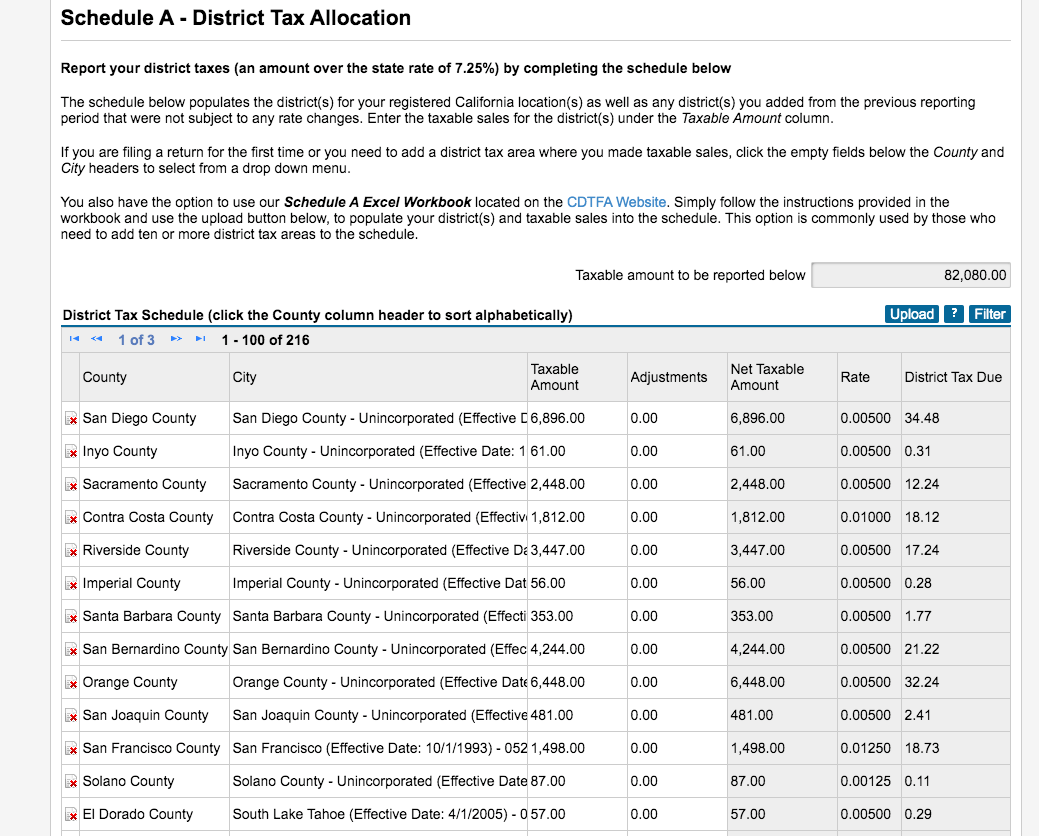Go to the previous page of schedule

click(x=97, y=339)
